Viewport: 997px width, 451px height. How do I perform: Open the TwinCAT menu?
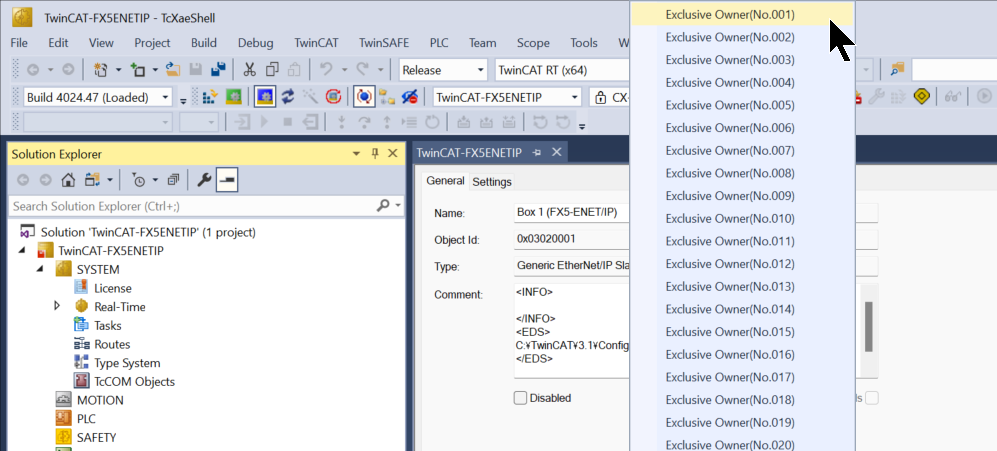316,43
